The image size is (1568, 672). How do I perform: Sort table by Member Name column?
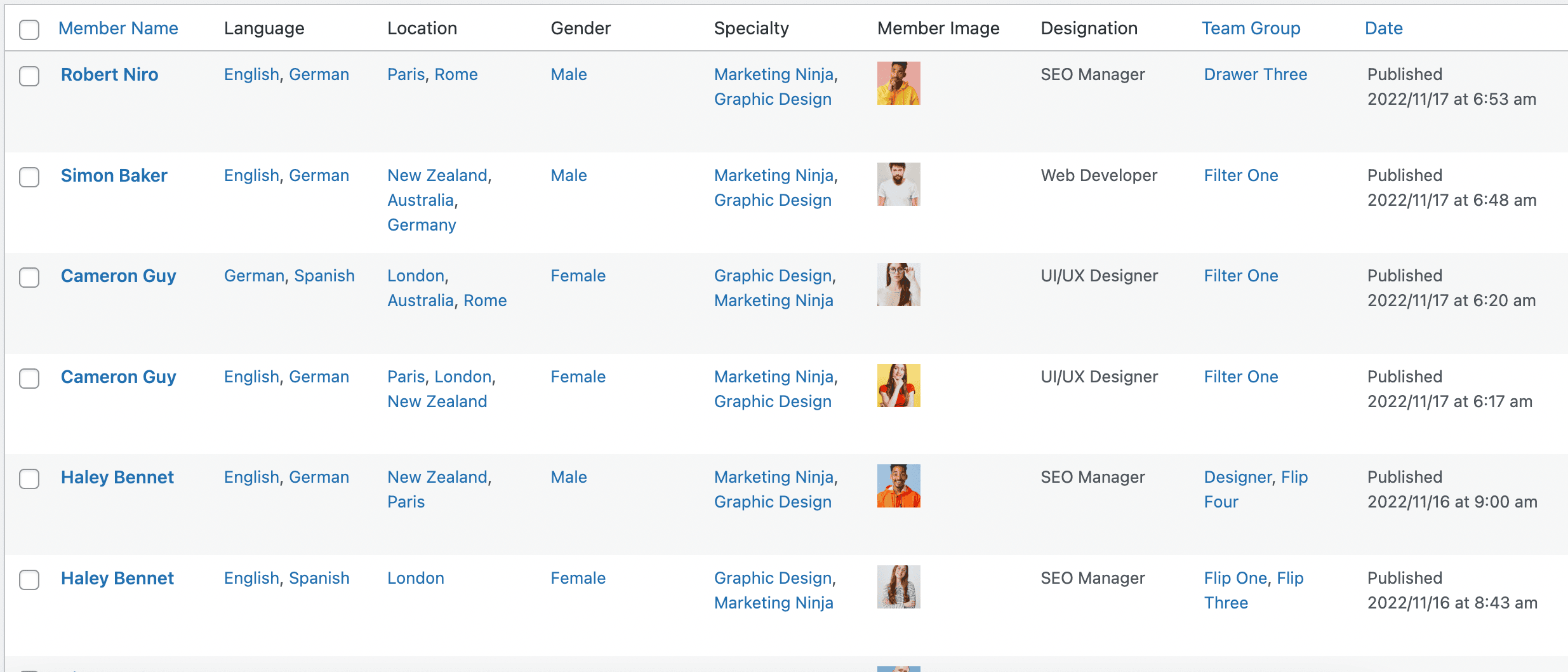click(118, 29)
